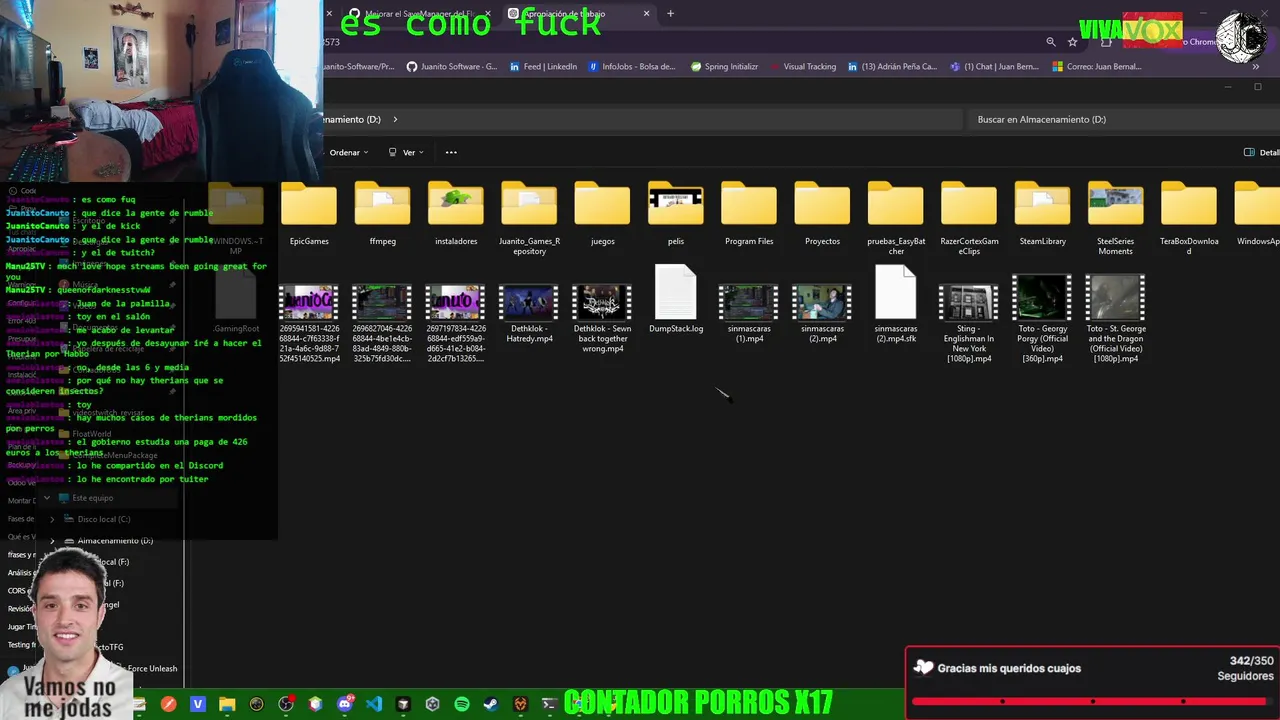Expand Disco local (C:) in the tree
This screenshot has height=720, width=1280.
[53, 519]
